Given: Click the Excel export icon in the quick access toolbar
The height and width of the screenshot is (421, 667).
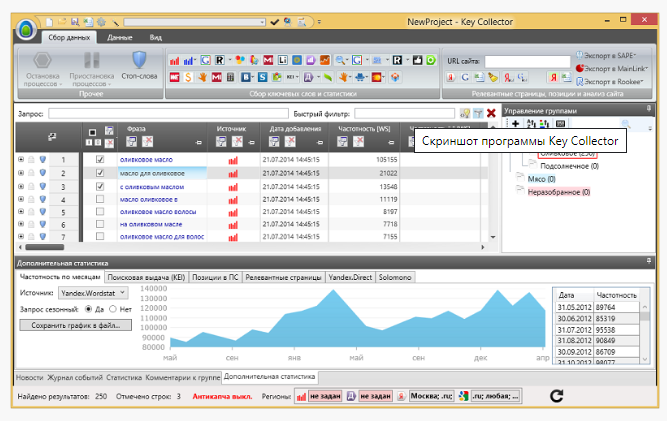Looking at the screenshot, I should tap(88, 22).
